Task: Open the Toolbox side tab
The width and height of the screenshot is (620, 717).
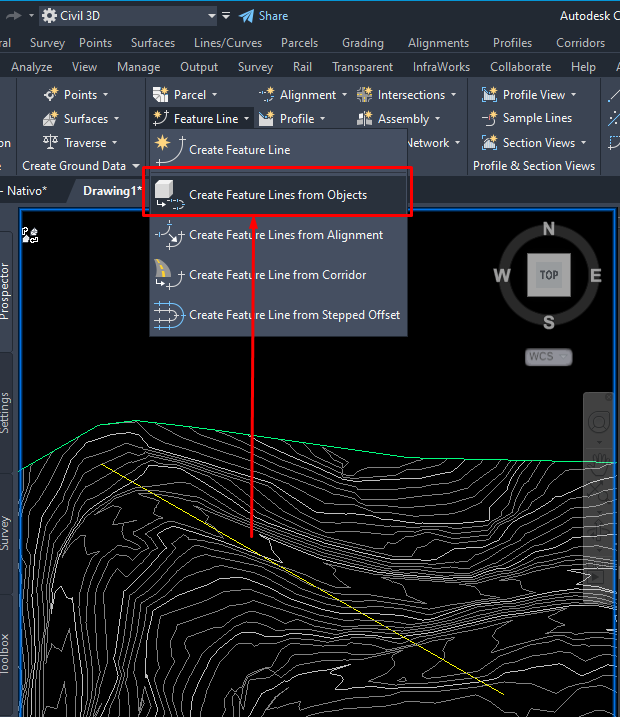Action: click(x=5, y=654)
